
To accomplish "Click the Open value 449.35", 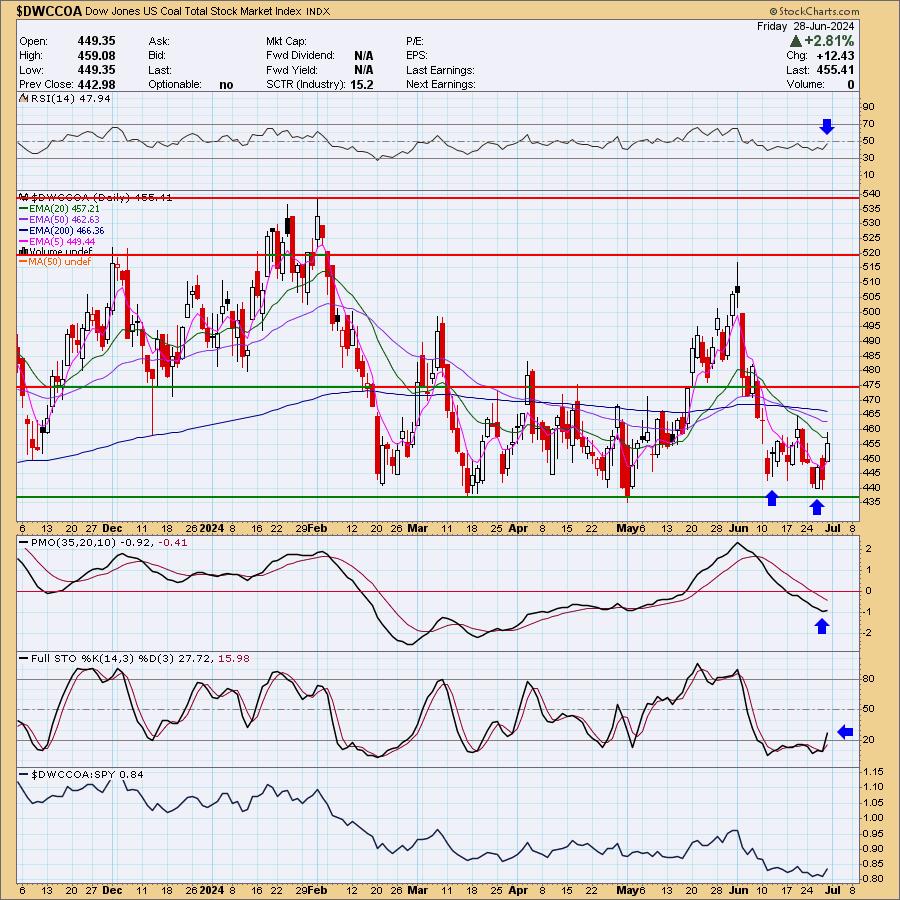I will point(96,41).
